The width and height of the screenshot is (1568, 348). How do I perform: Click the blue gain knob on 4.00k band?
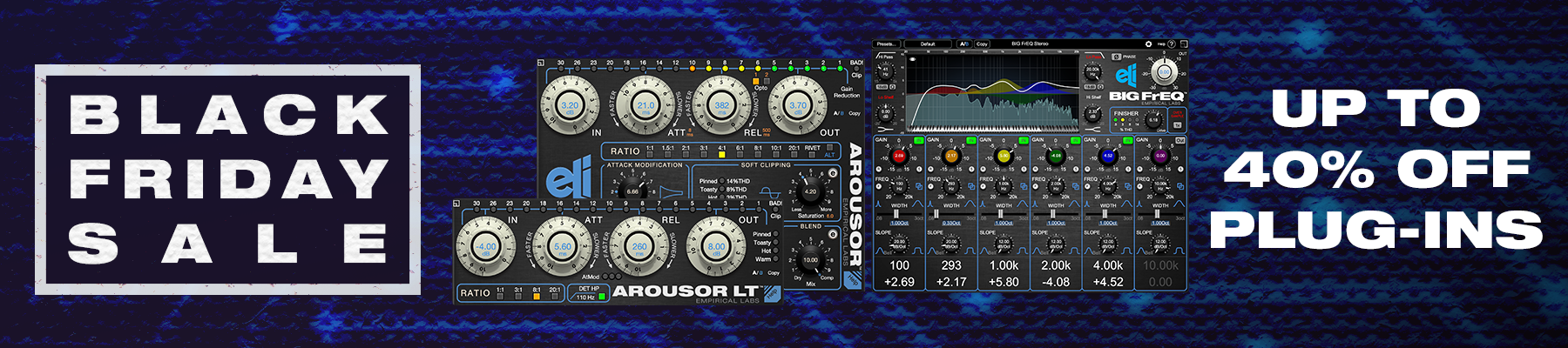pyautogui.click(x=1108, y=157)
